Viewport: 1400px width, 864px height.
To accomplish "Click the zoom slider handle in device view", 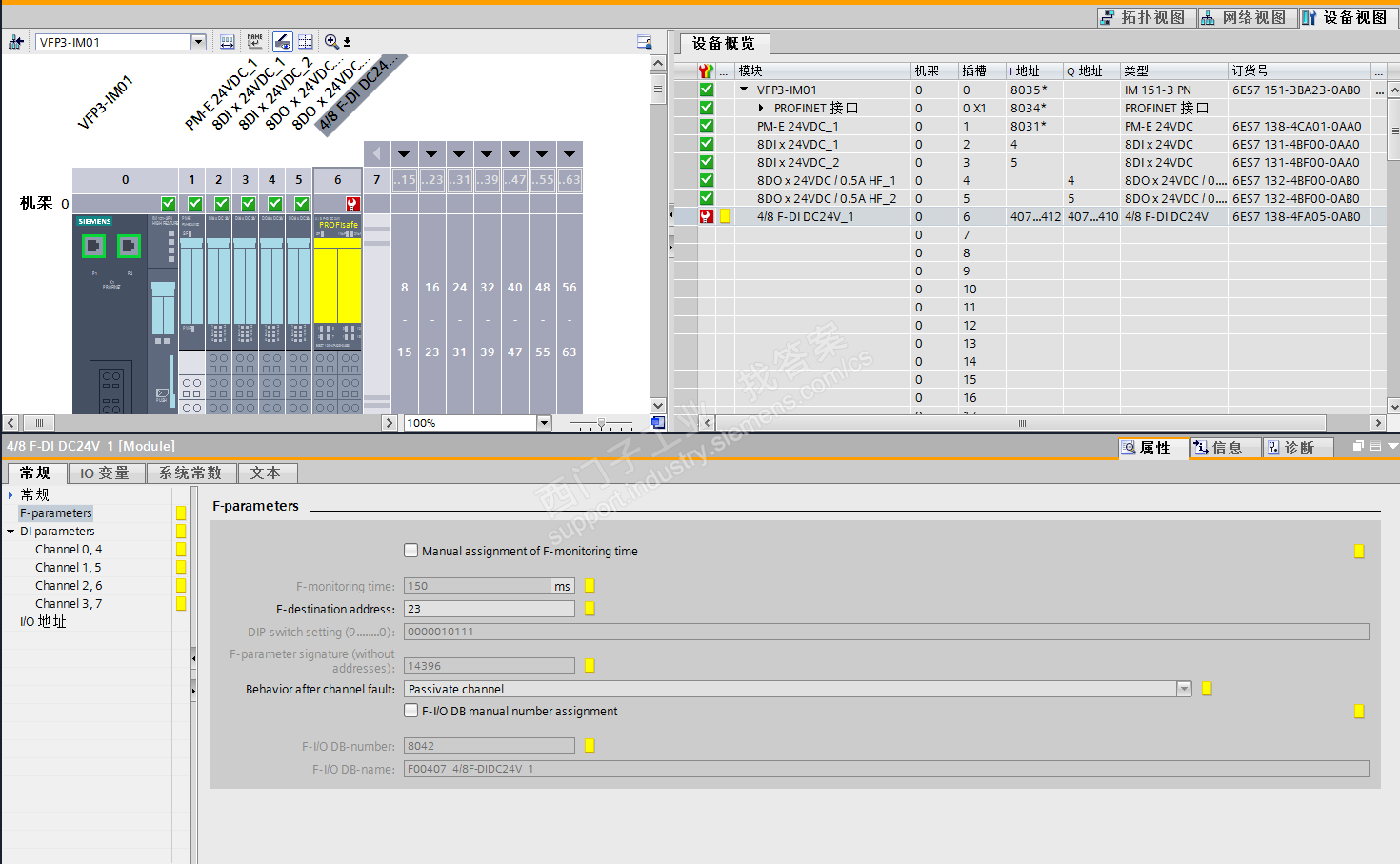I will click(601, 423).
